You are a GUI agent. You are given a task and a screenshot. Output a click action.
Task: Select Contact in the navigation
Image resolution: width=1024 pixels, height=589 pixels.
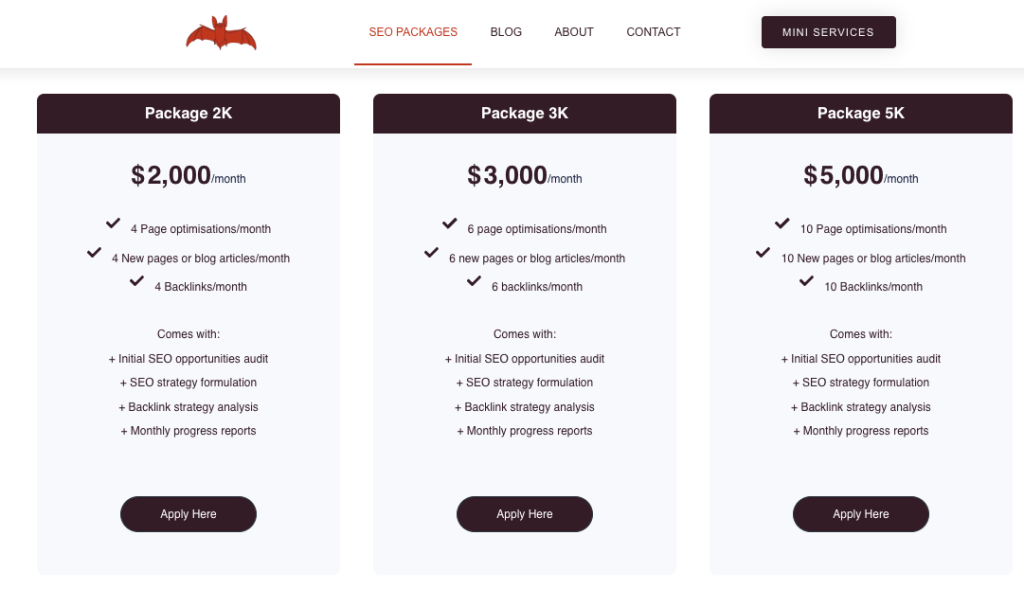tap(653, 32)
